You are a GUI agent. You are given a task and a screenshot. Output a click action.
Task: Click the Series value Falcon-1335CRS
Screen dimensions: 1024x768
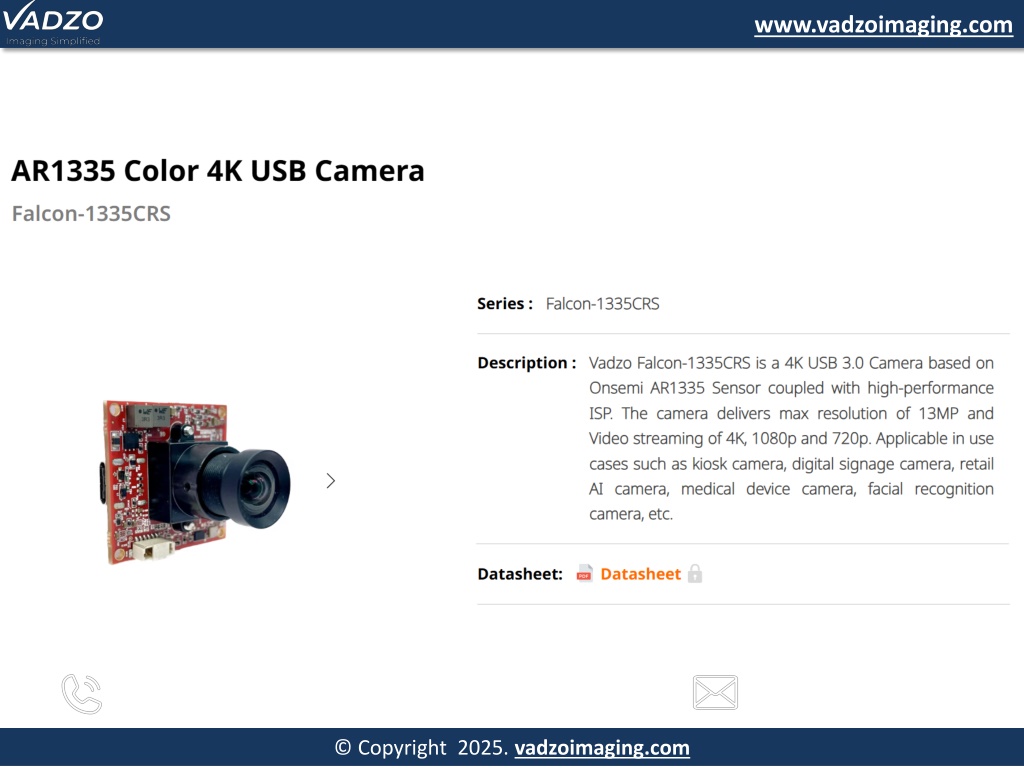pos(602,304)
